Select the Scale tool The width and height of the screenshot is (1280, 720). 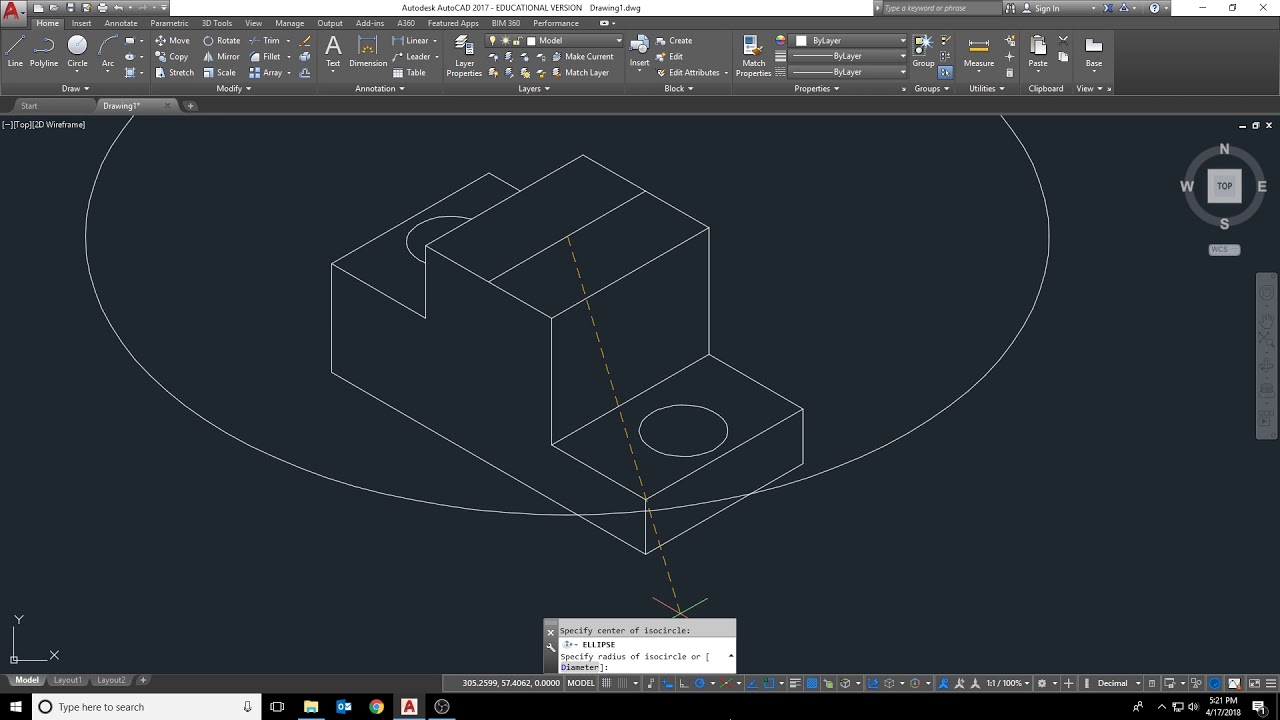[220, 73]
